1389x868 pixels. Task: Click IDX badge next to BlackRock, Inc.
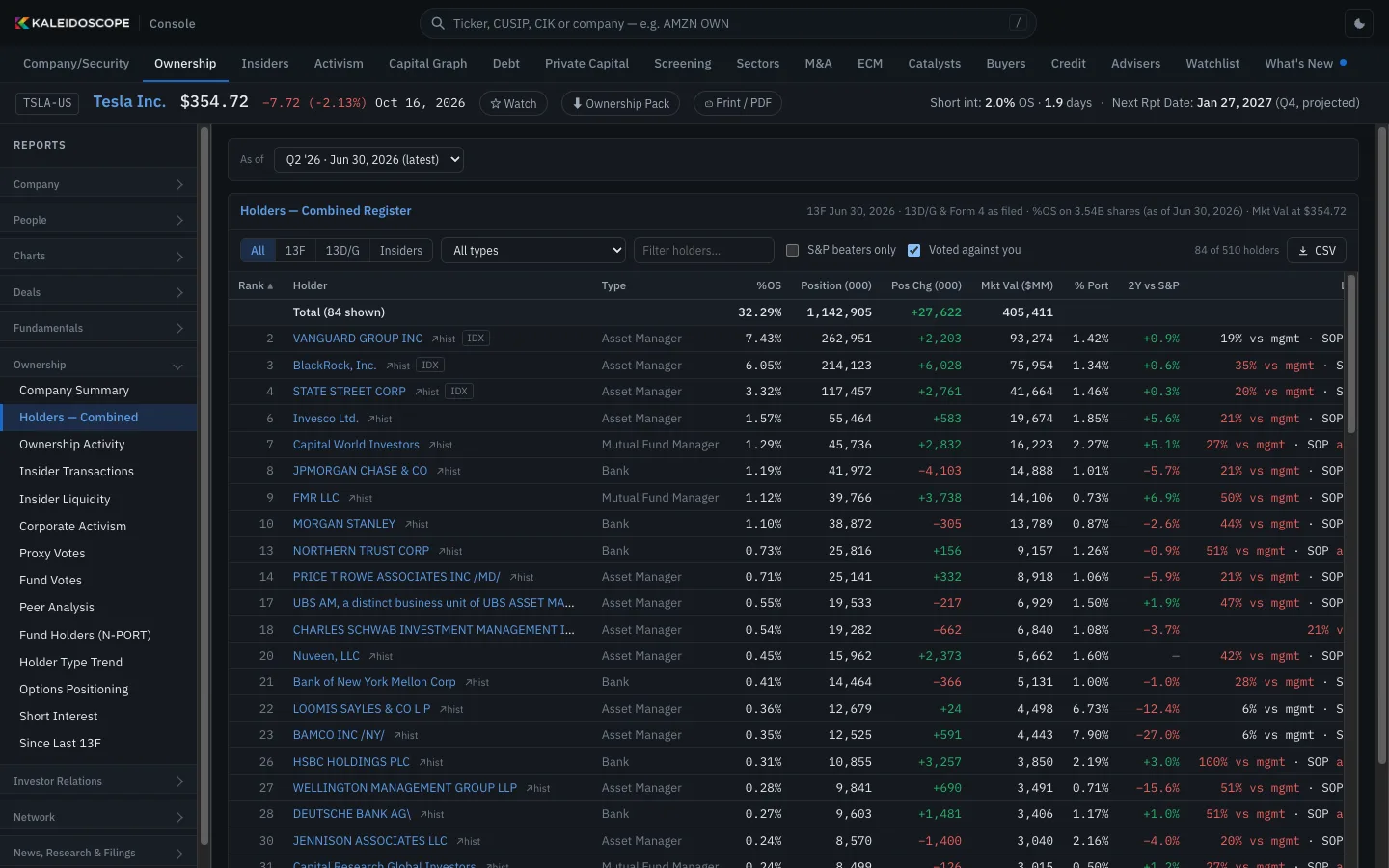430,366
